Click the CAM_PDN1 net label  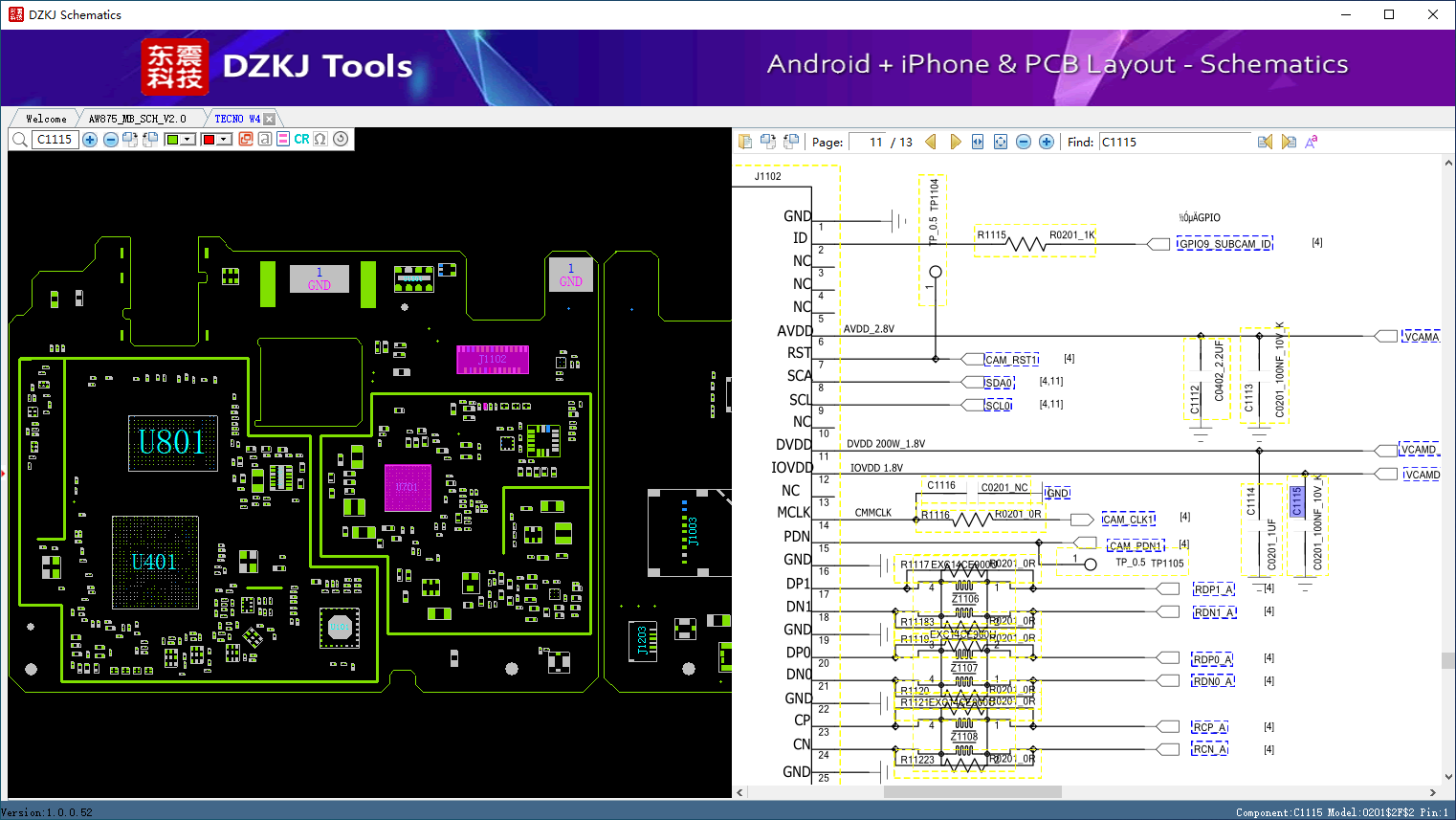click(x=1135, y=545)
